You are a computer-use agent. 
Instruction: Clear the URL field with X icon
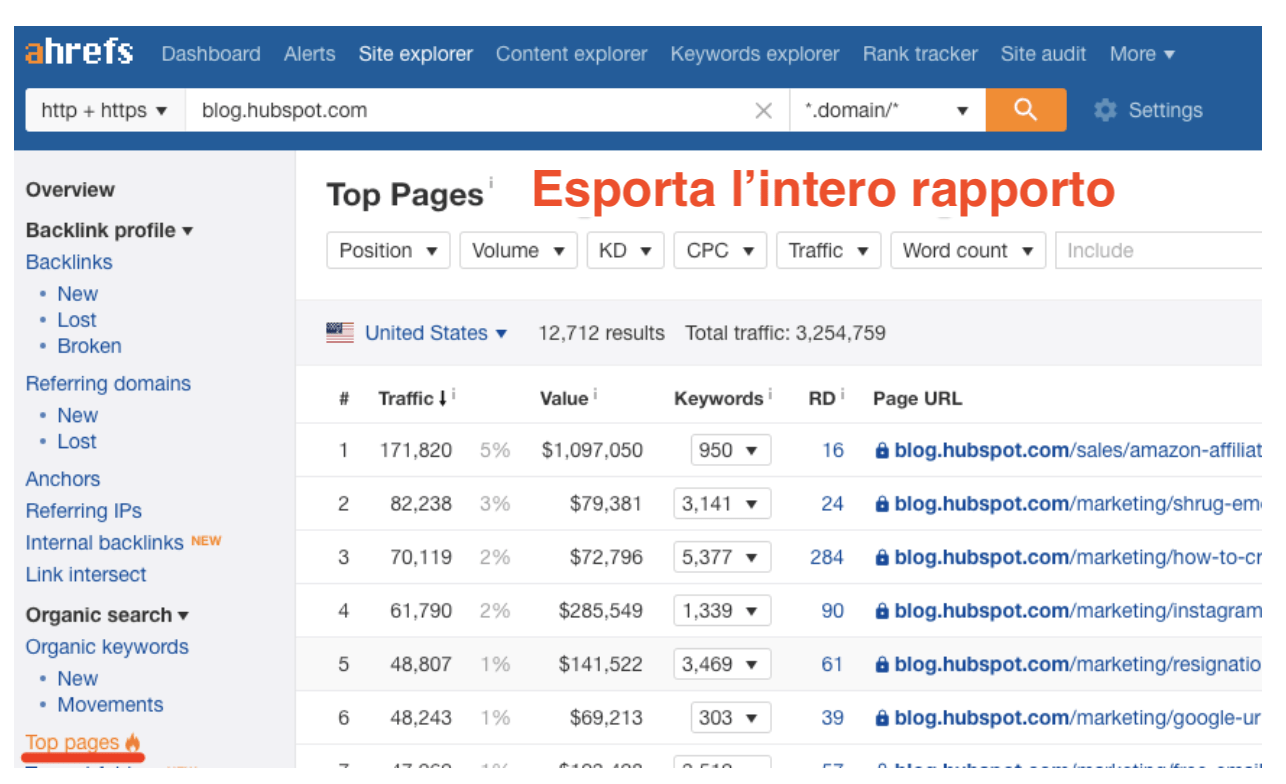pos(763,111)
